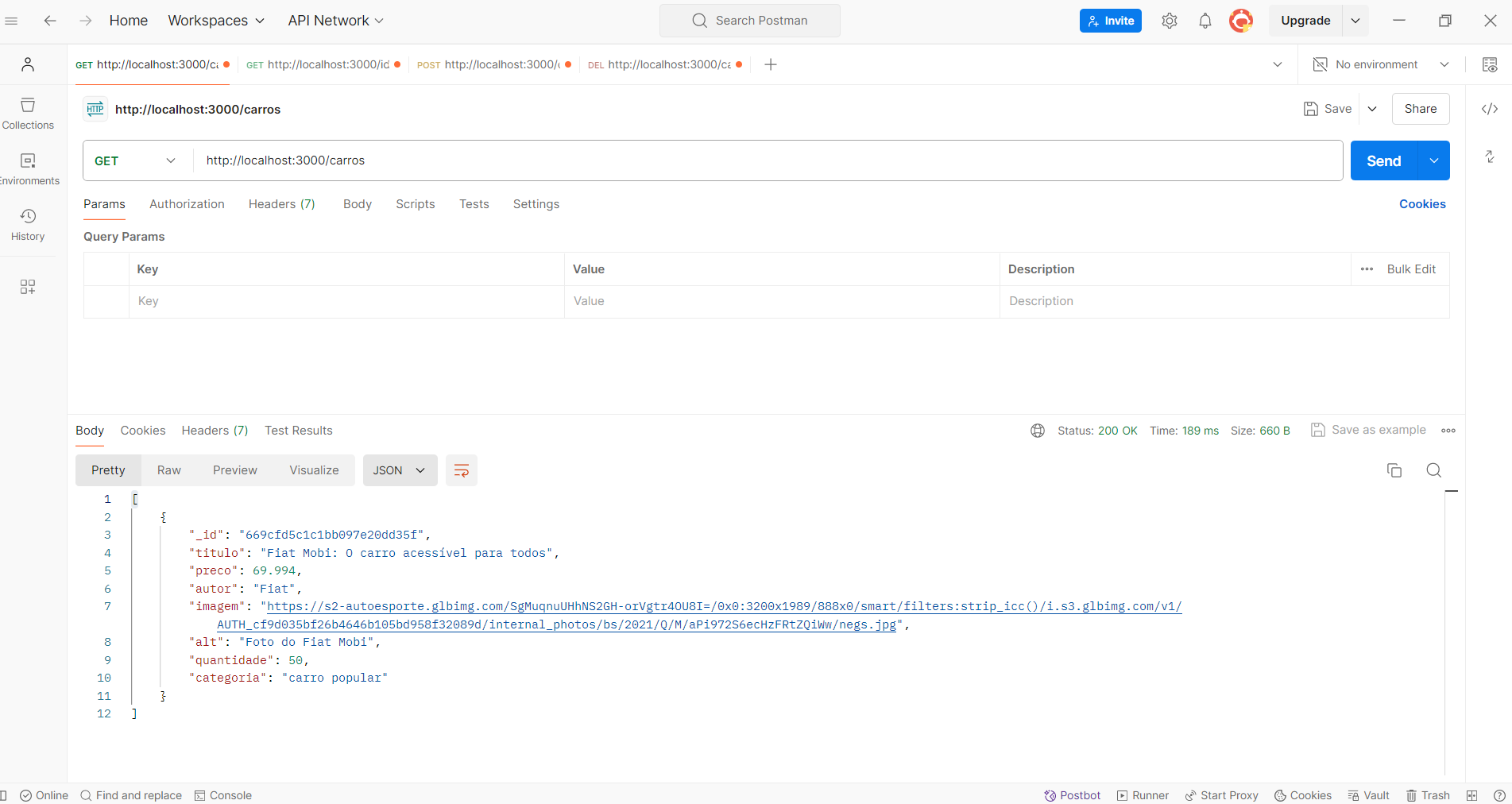
Task: Open the request Body tab
Action: [x=358, y=204]
